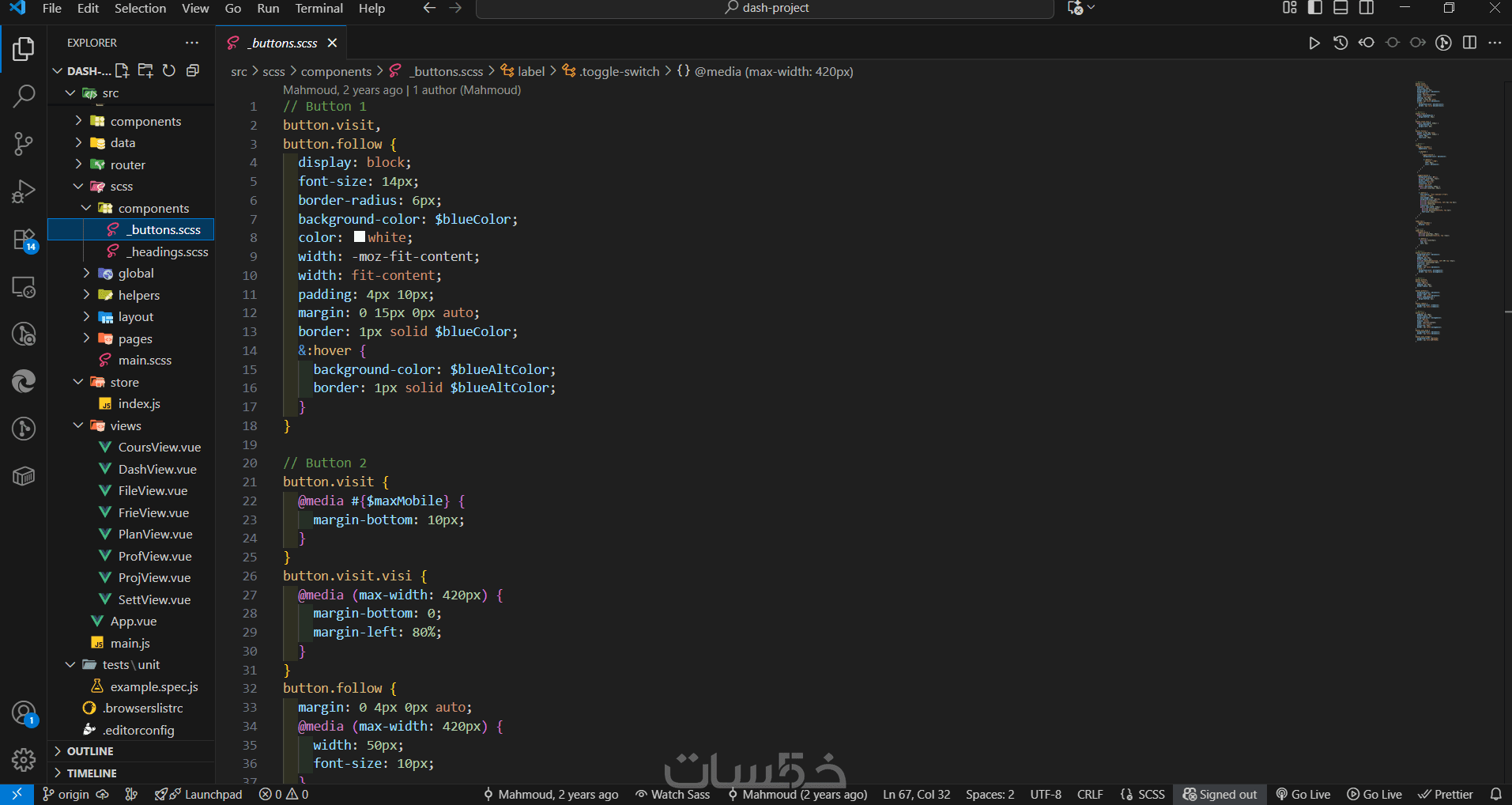Viewport: 1512px width, 805px height.
Task: Open main.scss file
Action: pos(145,361)
